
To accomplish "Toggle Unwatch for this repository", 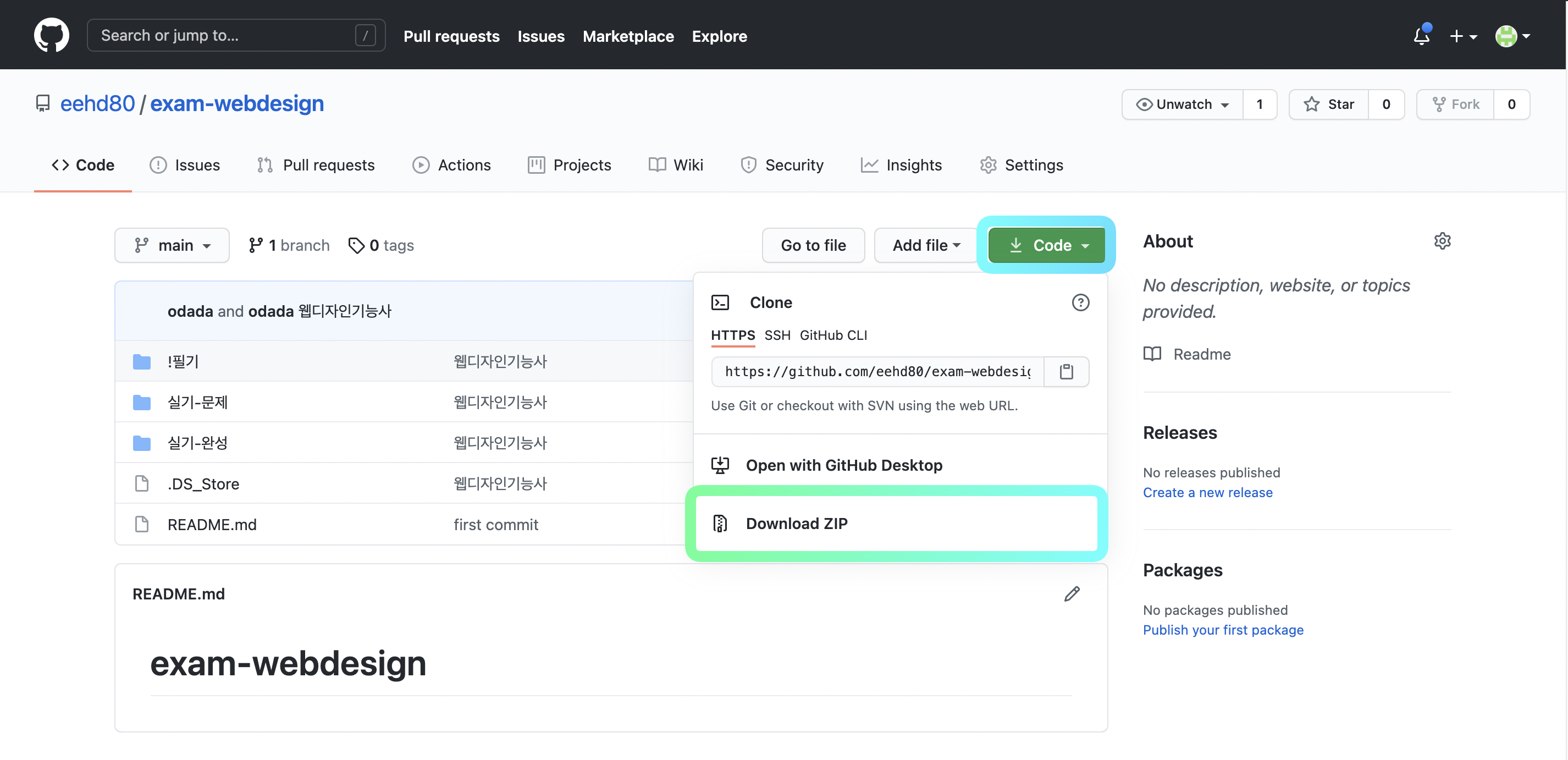I will [x=1182, y=104].
